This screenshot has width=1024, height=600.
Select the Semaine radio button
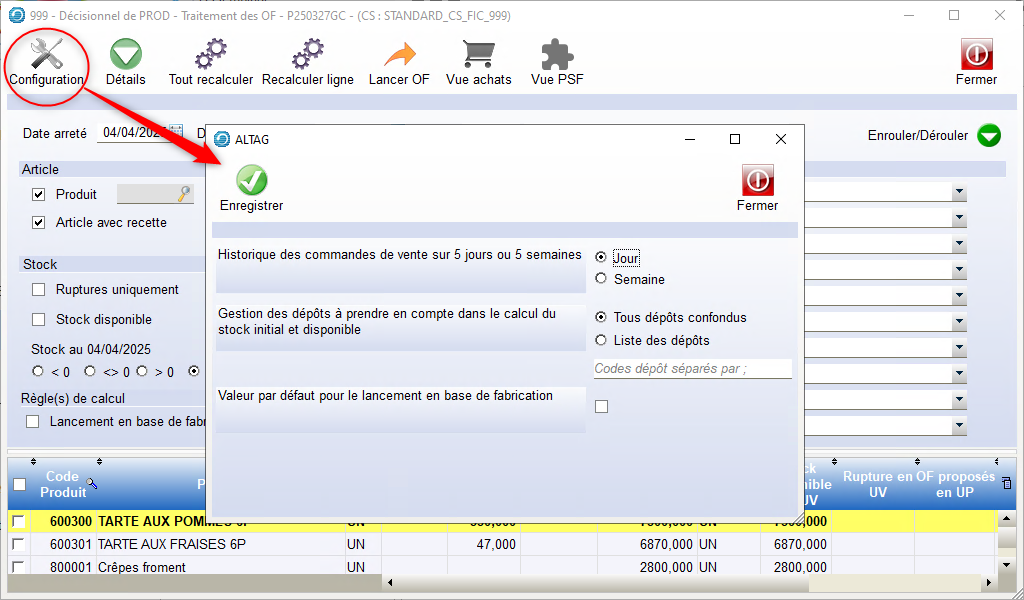coord(601,279)
